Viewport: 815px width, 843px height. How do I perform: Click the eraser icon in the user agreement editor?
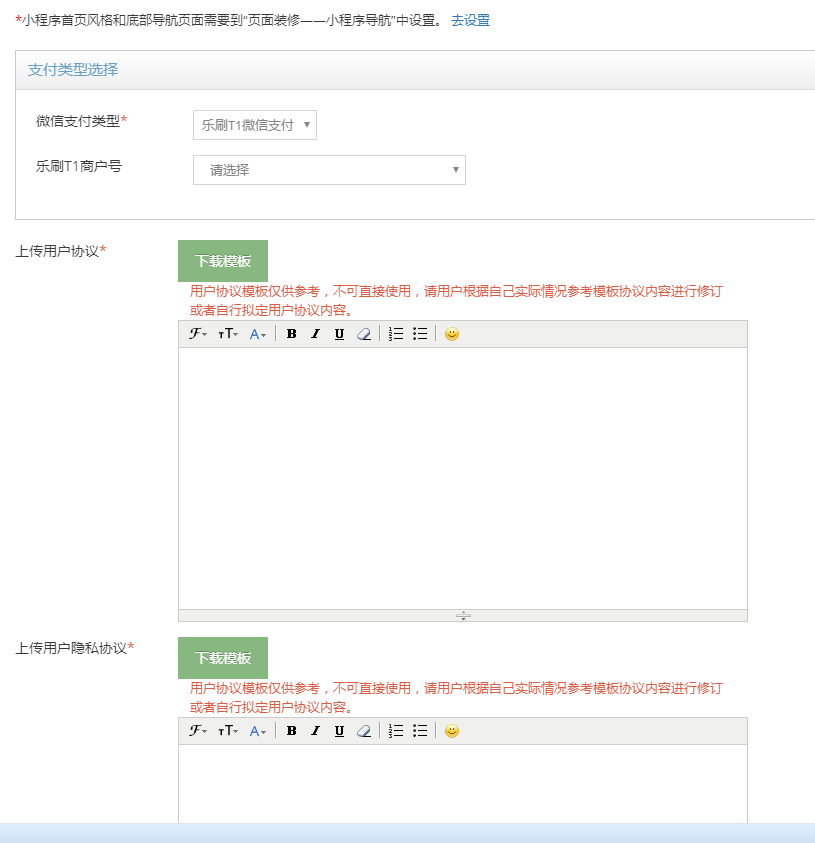tap(364, 334)
